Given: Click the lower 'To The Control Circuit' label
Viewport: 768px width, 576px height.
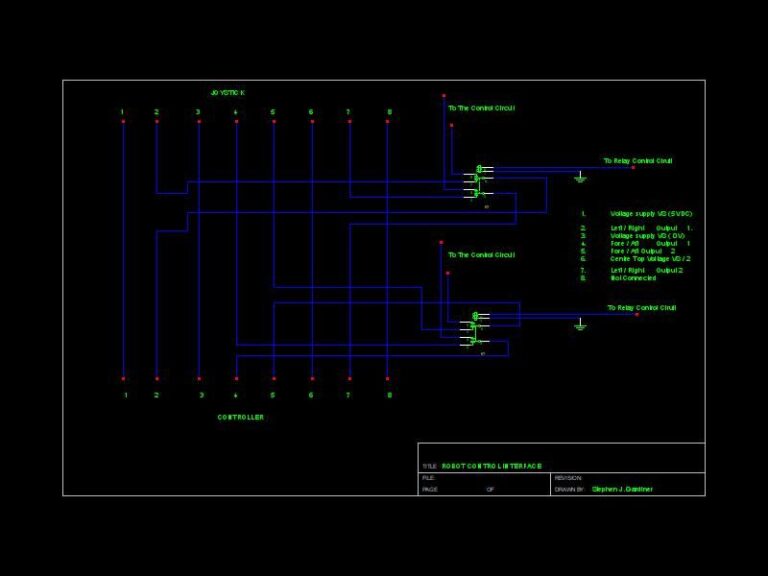Looking at the screenshot, I should coord(481,255).
